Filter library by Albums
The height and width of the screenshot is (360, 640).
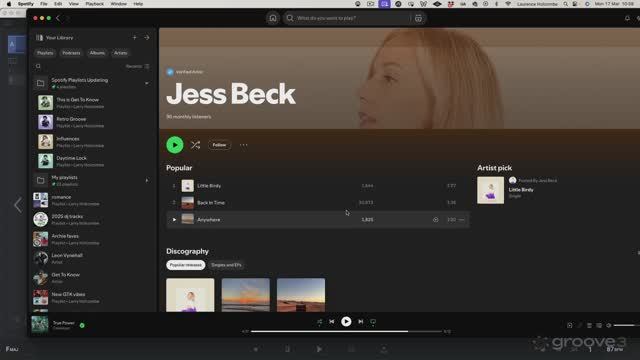click(x=97, y=53)
